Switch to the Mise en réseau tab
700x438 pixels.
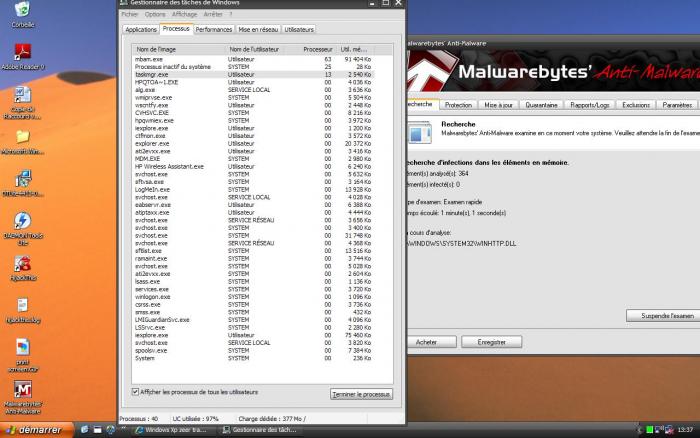[258, 29]
